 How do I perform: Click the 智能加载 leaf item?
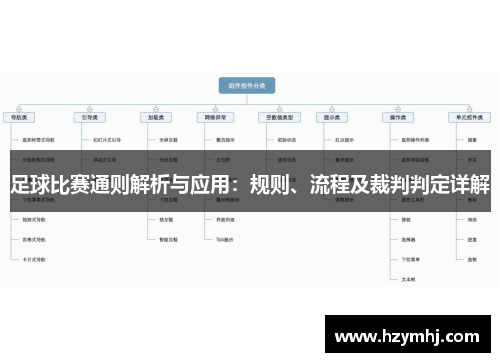click(168, 240)
